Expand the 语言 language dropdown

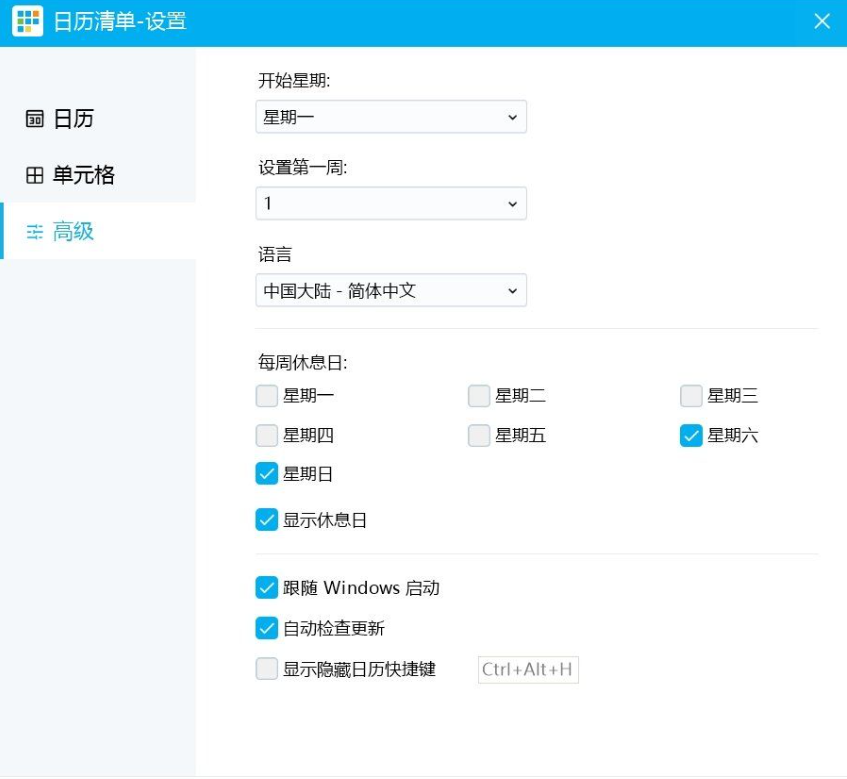click(391, 291)
